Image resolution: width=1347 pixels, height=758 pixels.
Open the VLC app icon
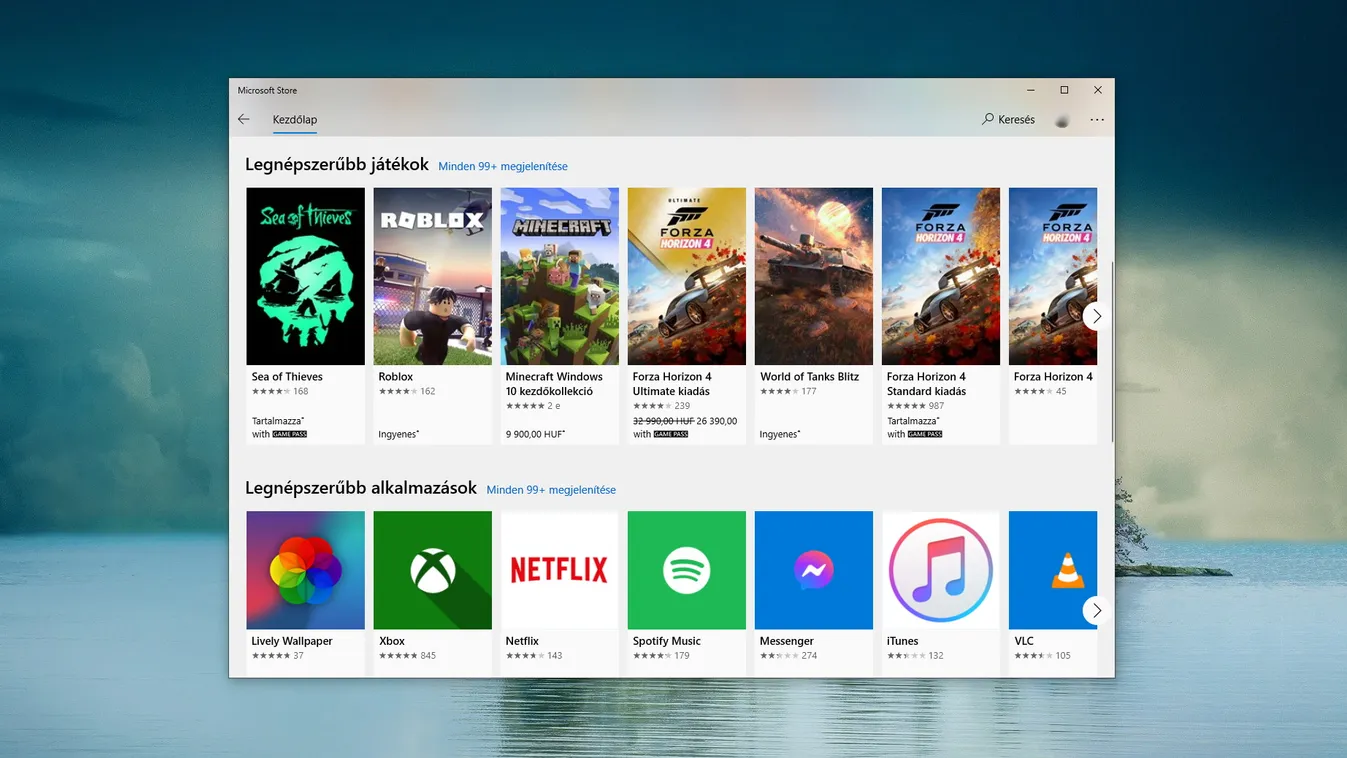point(1053,570)
